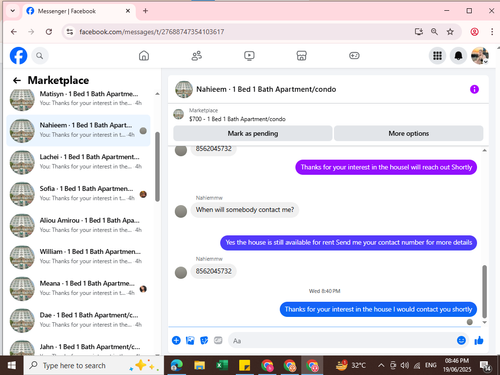Open William conversation in the list

pos(78,257)
